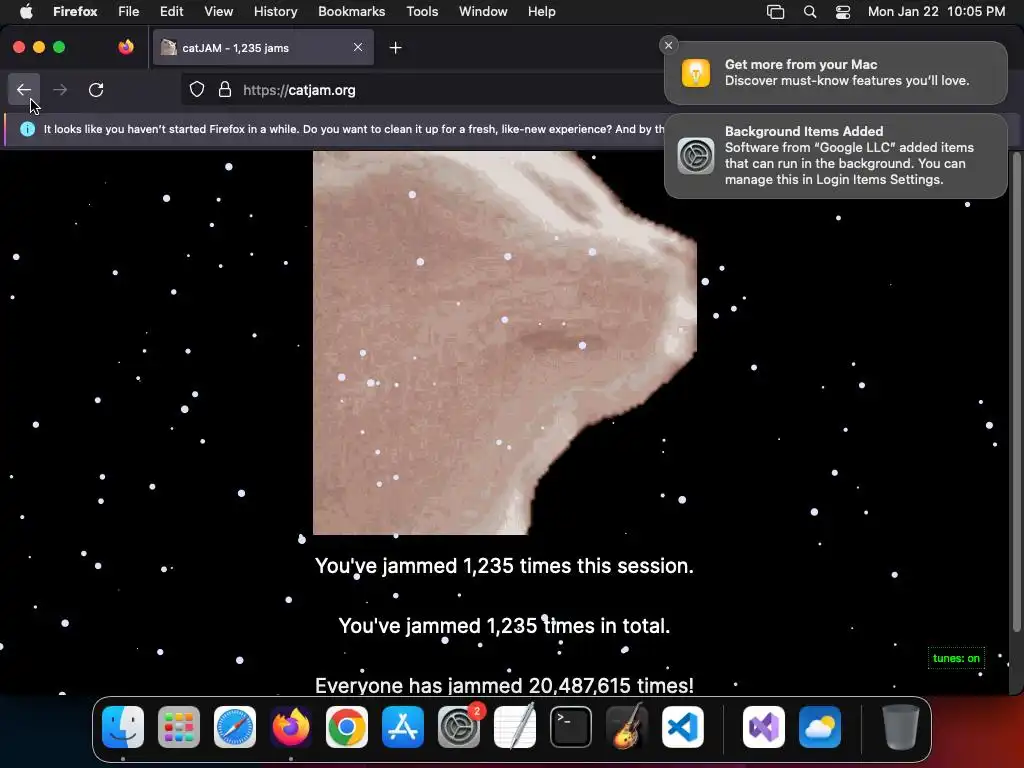Image resolution: width=1024 pixels, height=768 pixels.
Task: Open Spotlight search in the menu bar
Action: tap(810, 12)
